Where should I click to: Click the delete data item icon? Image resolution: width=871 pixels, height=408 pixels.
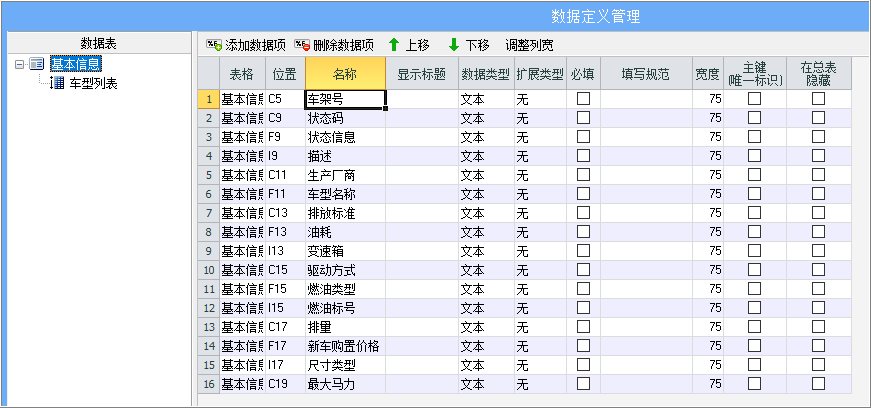(302, 45)
